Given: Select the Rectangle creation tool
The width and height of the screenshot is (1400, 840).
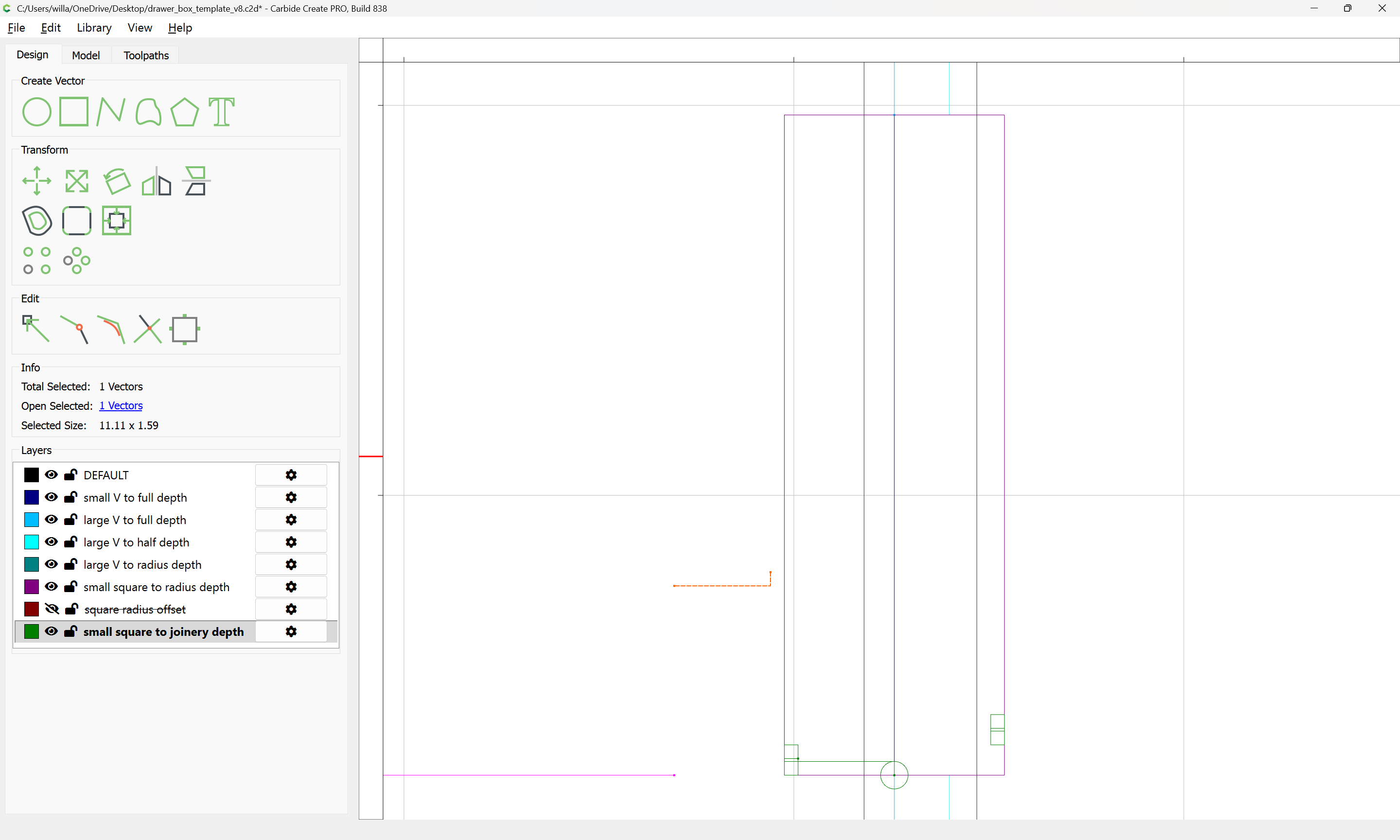Looking at the screenshot, I should point(74,111).
